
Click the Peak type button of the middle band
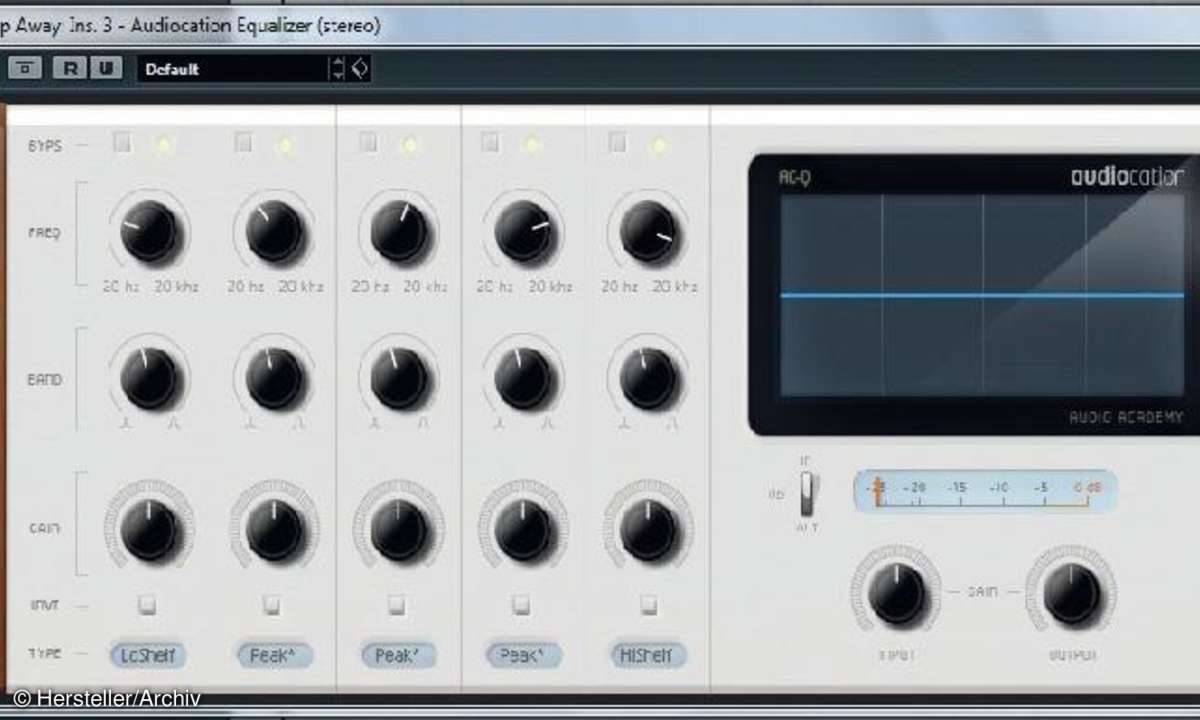point(399,655)
